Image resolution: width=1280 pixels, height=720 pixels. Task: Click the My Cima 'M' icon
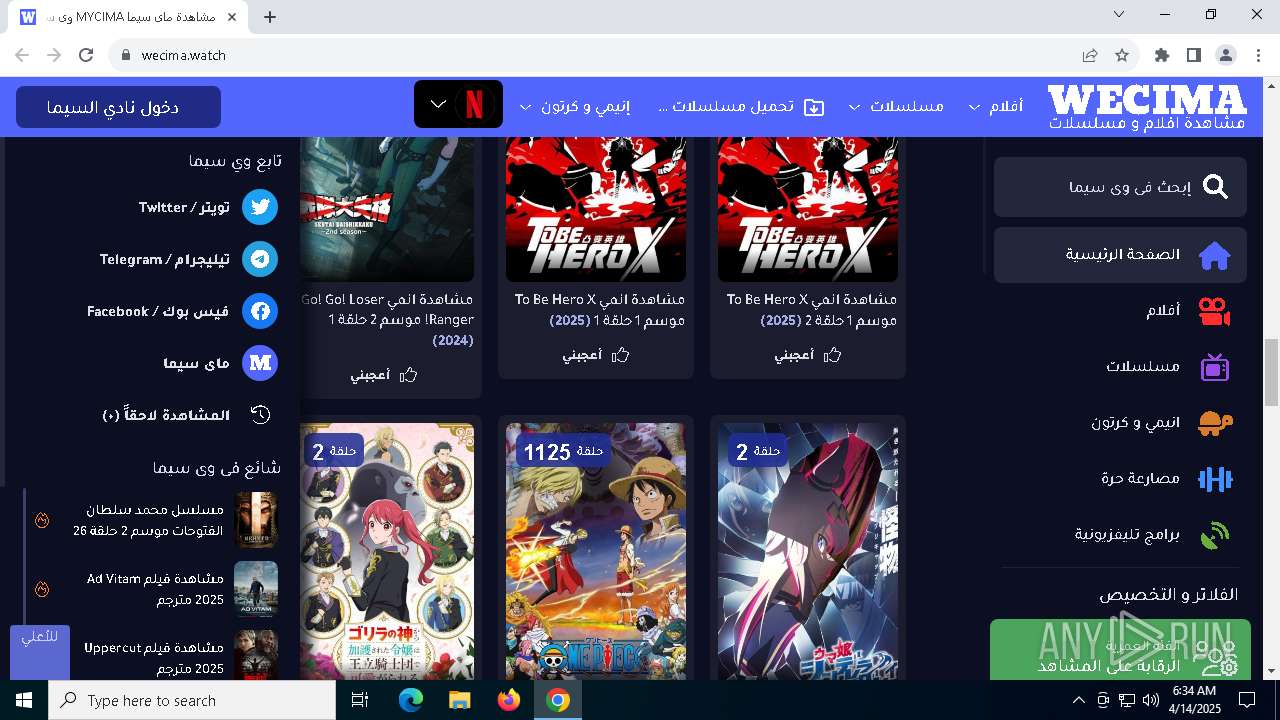click(x=260, y=363)
